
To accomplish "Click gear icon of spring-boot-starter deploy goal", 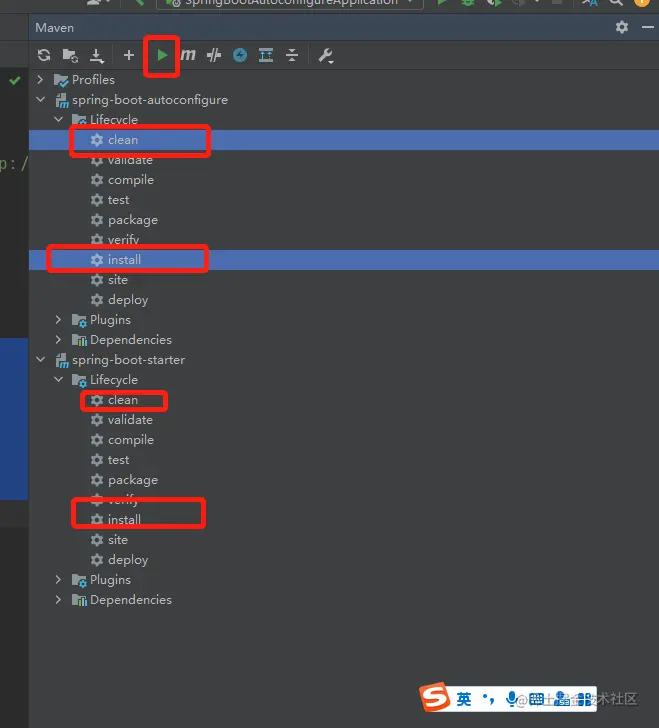I will click(97, 559).
